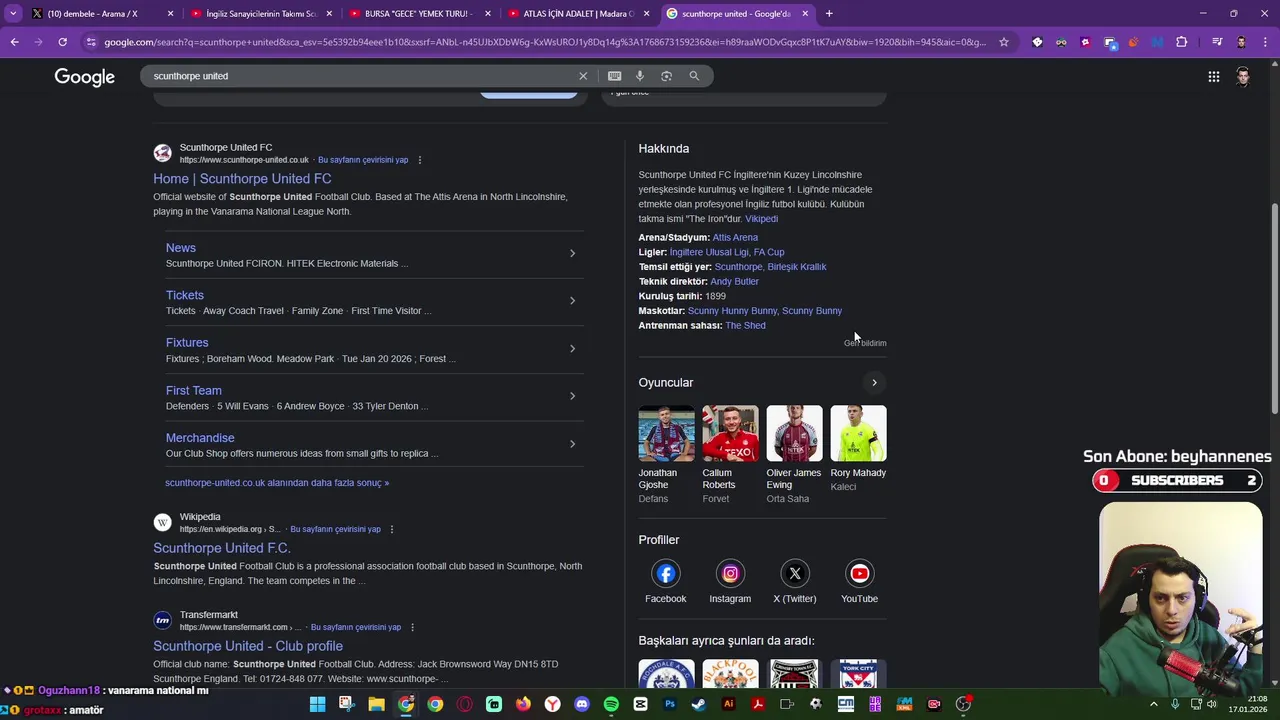Open Scunthorpe United Facebook profile
This screenshot has height=720, width=1280.
(x=665, y=574)
